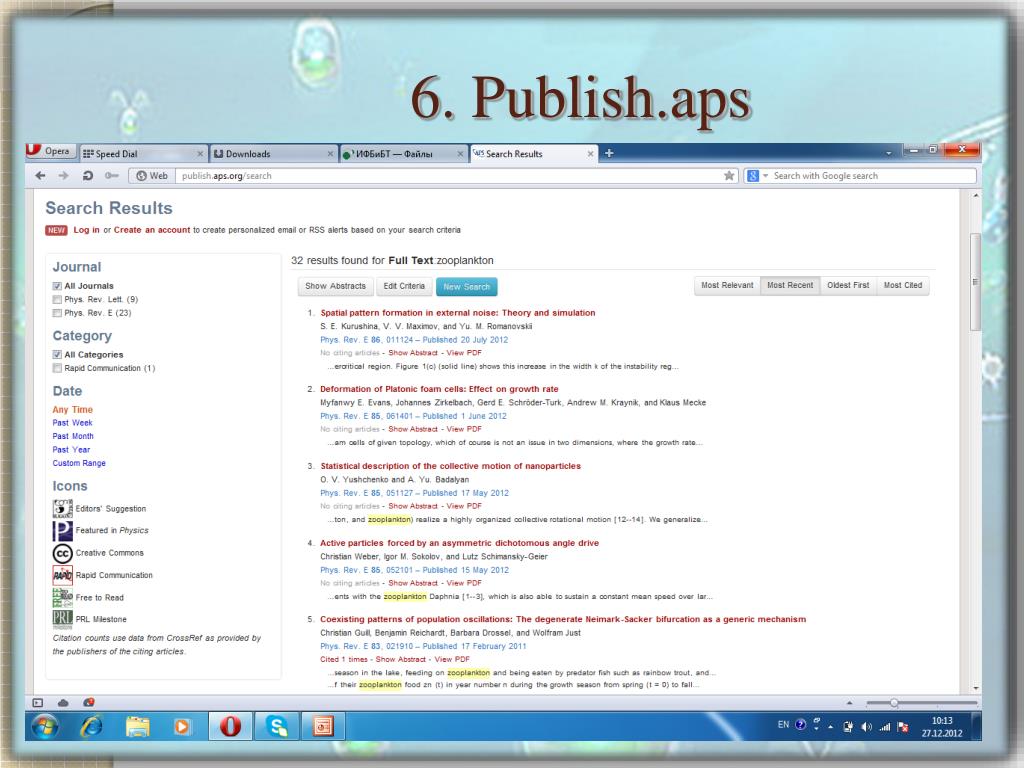Image resolution: width=1024 pixels, height=768 pixels.
Task: Open the Deformation of Platonic foam cells article
Action: pyautogui.click(x=440, y=389)
